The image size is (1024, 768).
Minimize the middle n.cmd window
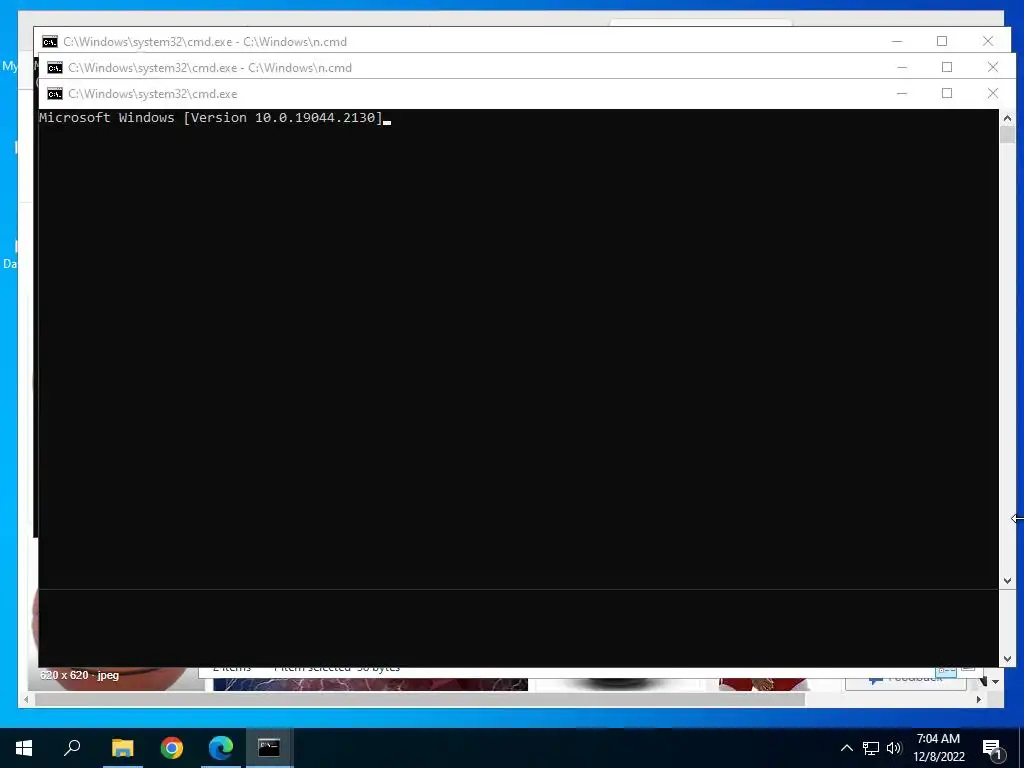click(x=902, y=67)
